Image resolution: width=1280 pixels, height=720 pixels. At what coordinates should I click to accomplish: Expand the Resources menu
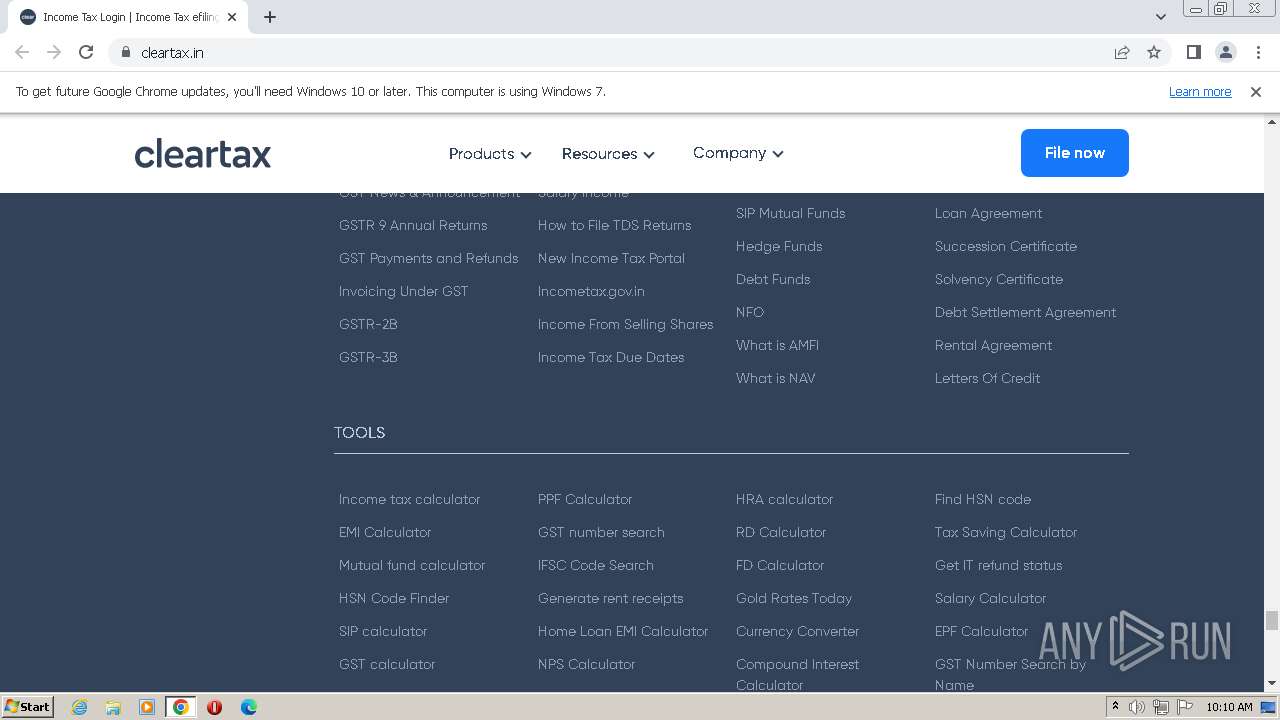(x=608, y=153)
